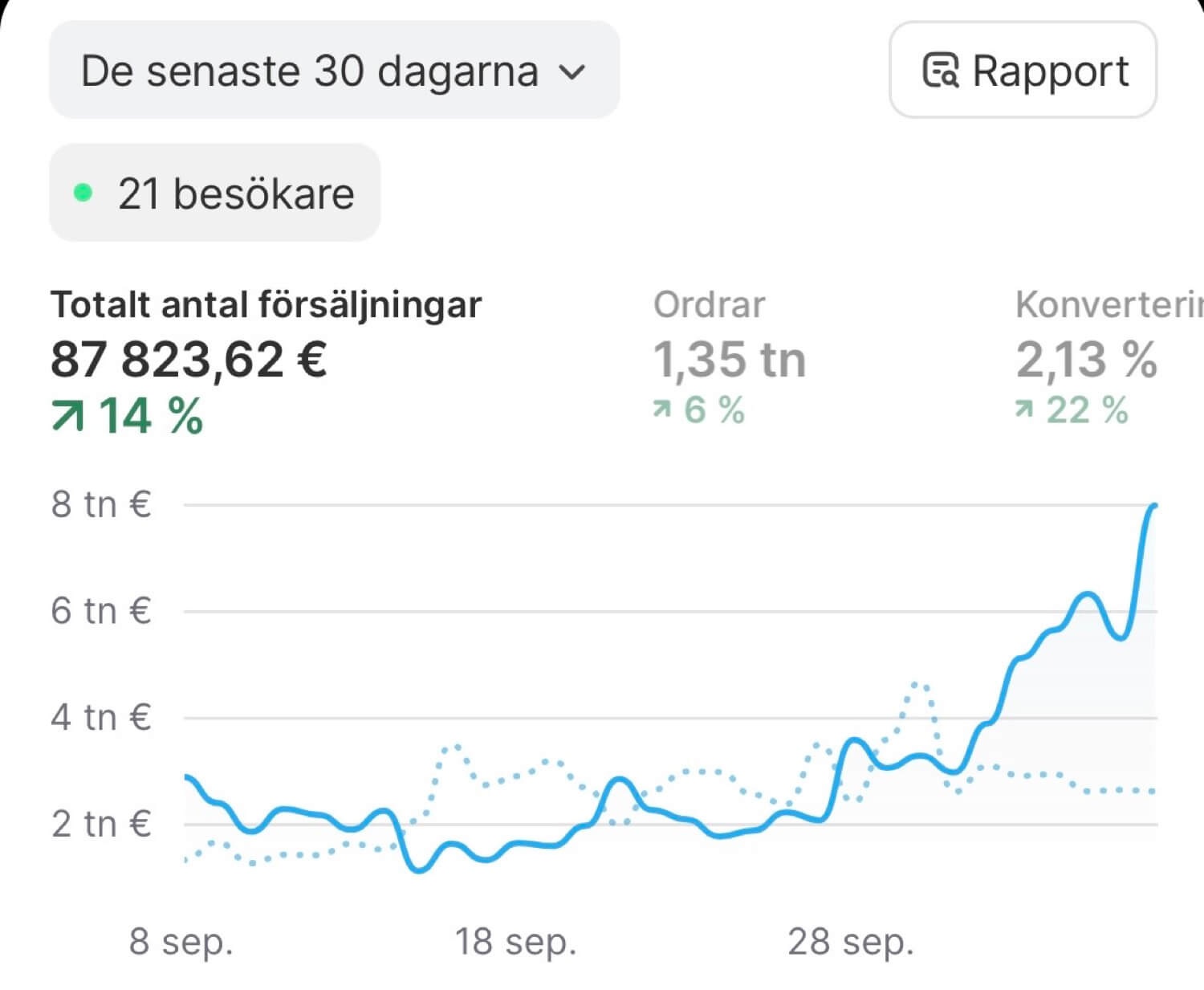Click the 87 823,62 € sales total

(x=189, y=359)
